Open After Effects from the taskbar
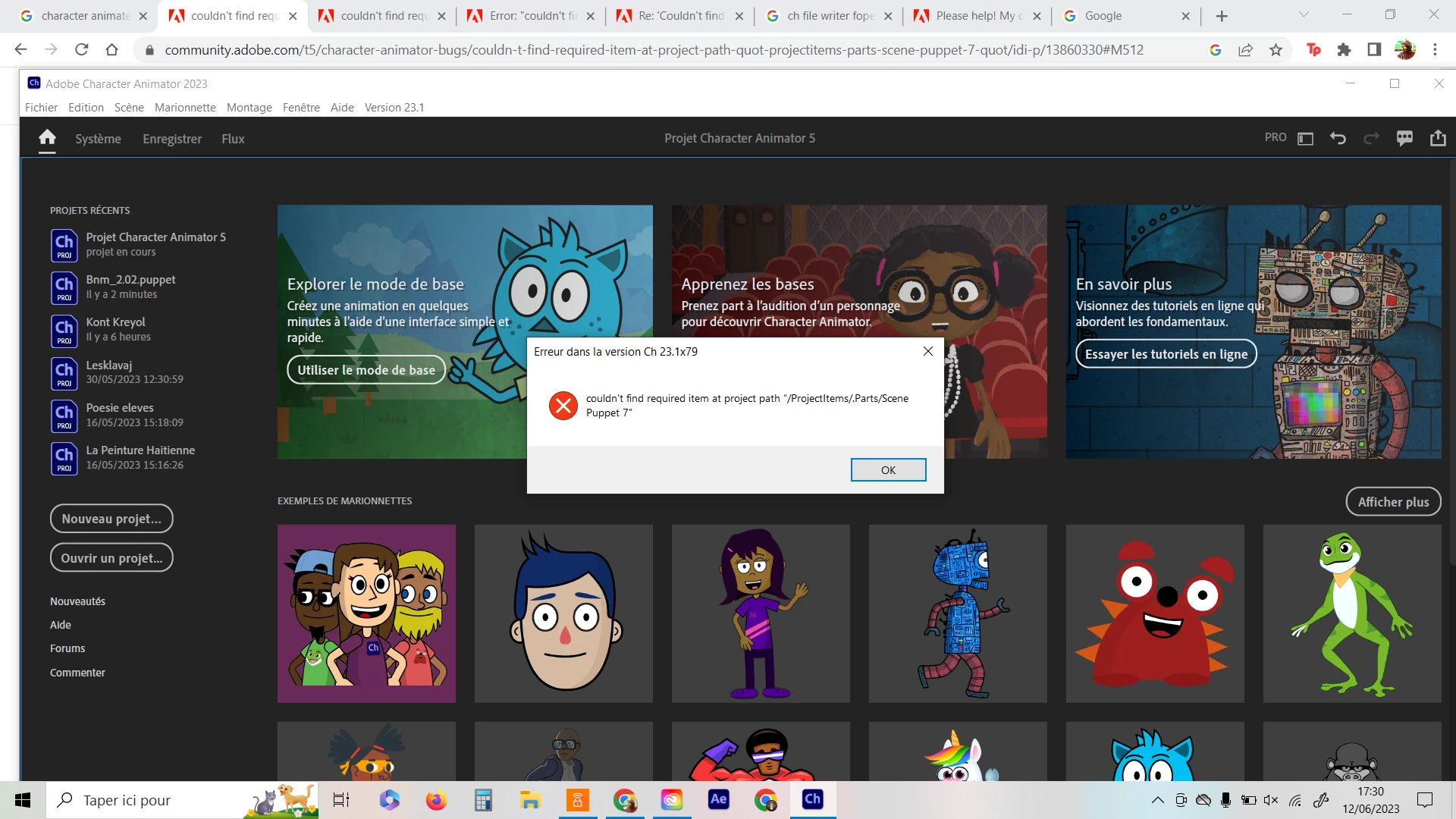1456x819 pixels. click(718, 799)
